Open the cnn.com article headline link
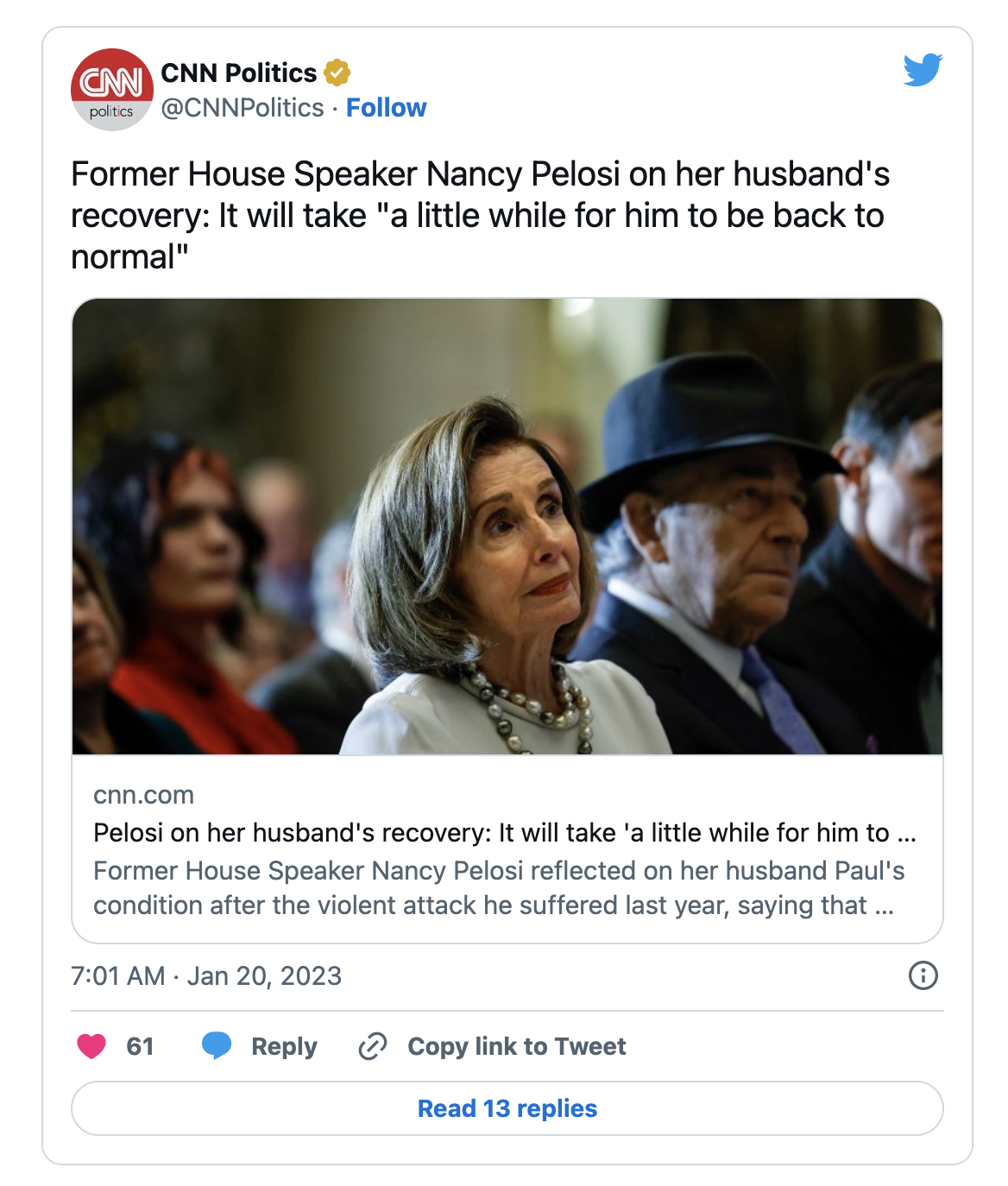 coord(504,833)
